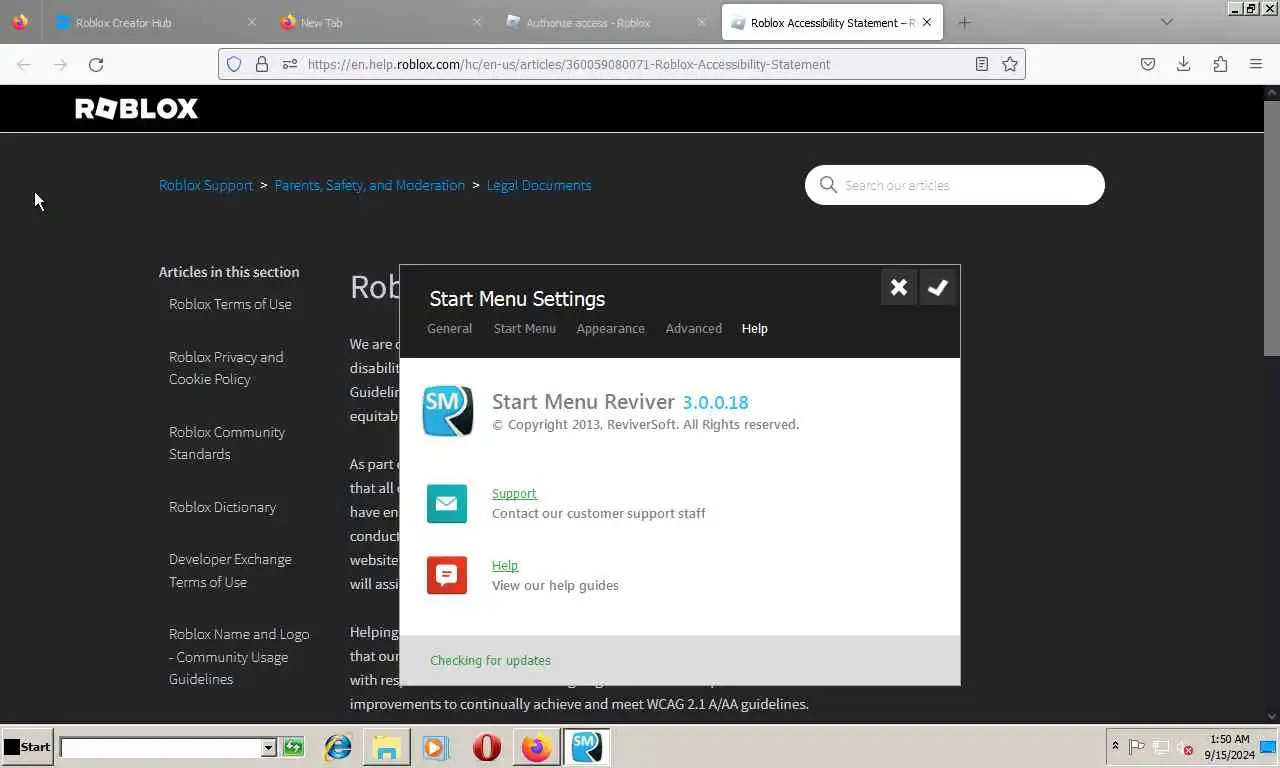Click the Windows Start button
The image size is (1280, 768).
27,747
